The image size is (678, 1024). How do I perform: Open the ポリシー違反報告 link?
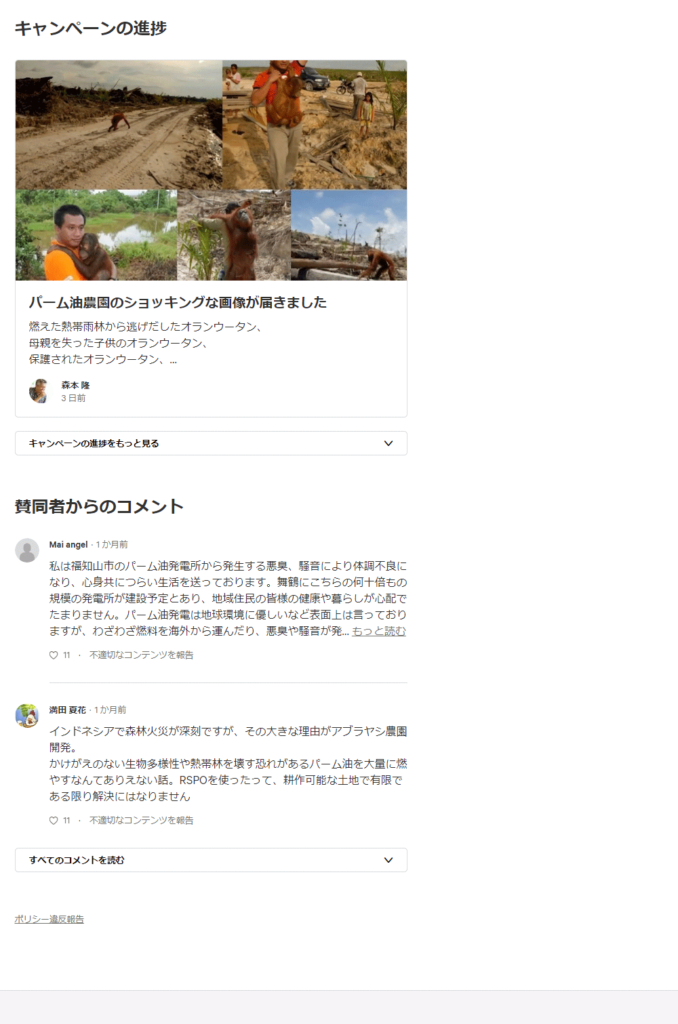[x=49, y=919]
